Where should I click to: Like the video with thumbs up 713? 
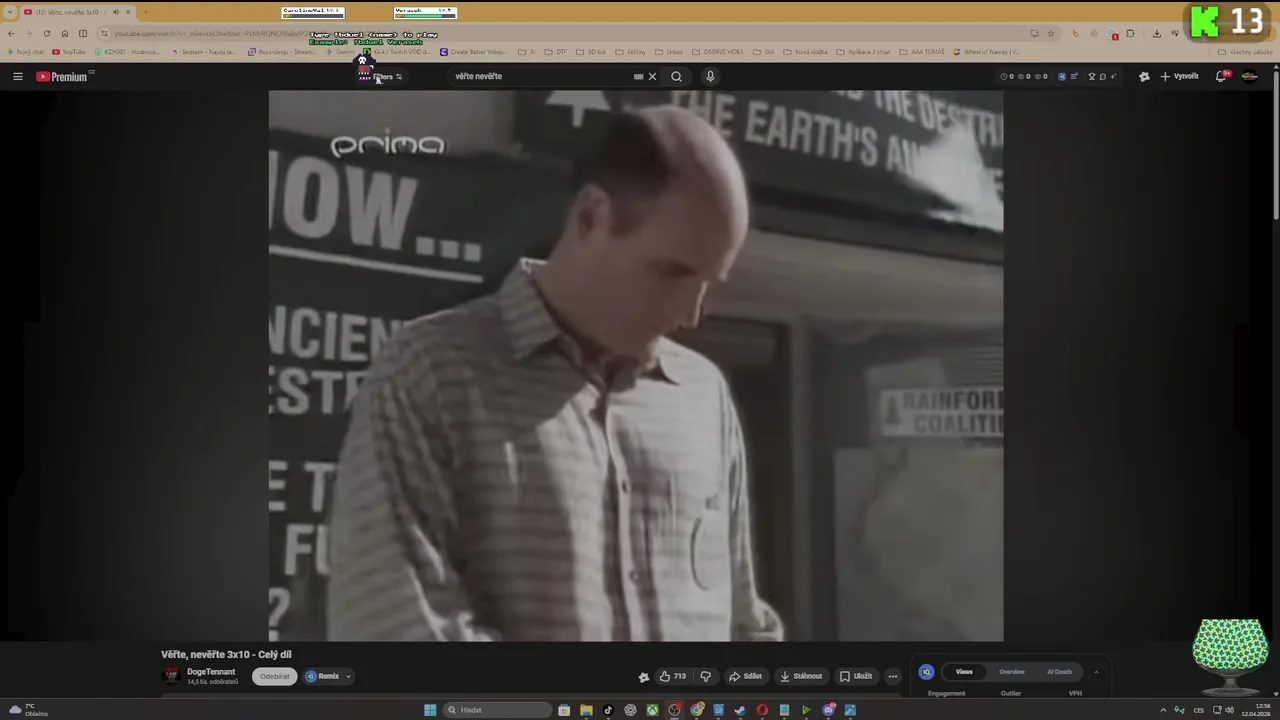[x=673, y=676]
